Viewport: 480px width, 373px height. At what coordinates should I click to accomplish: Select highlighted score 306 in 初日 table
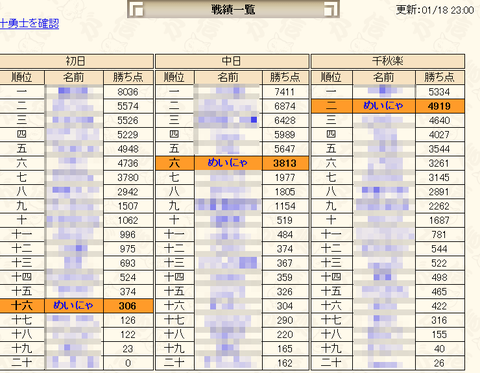[128, 306]
